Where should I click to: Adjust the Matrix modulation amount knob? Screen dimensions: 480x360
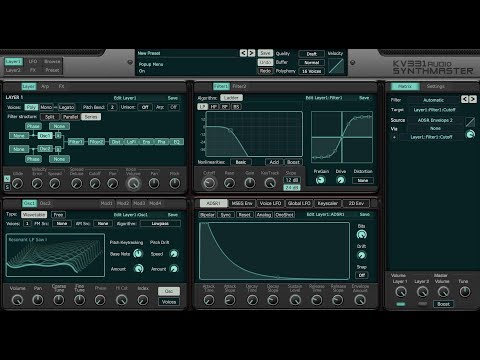(470, 134)
